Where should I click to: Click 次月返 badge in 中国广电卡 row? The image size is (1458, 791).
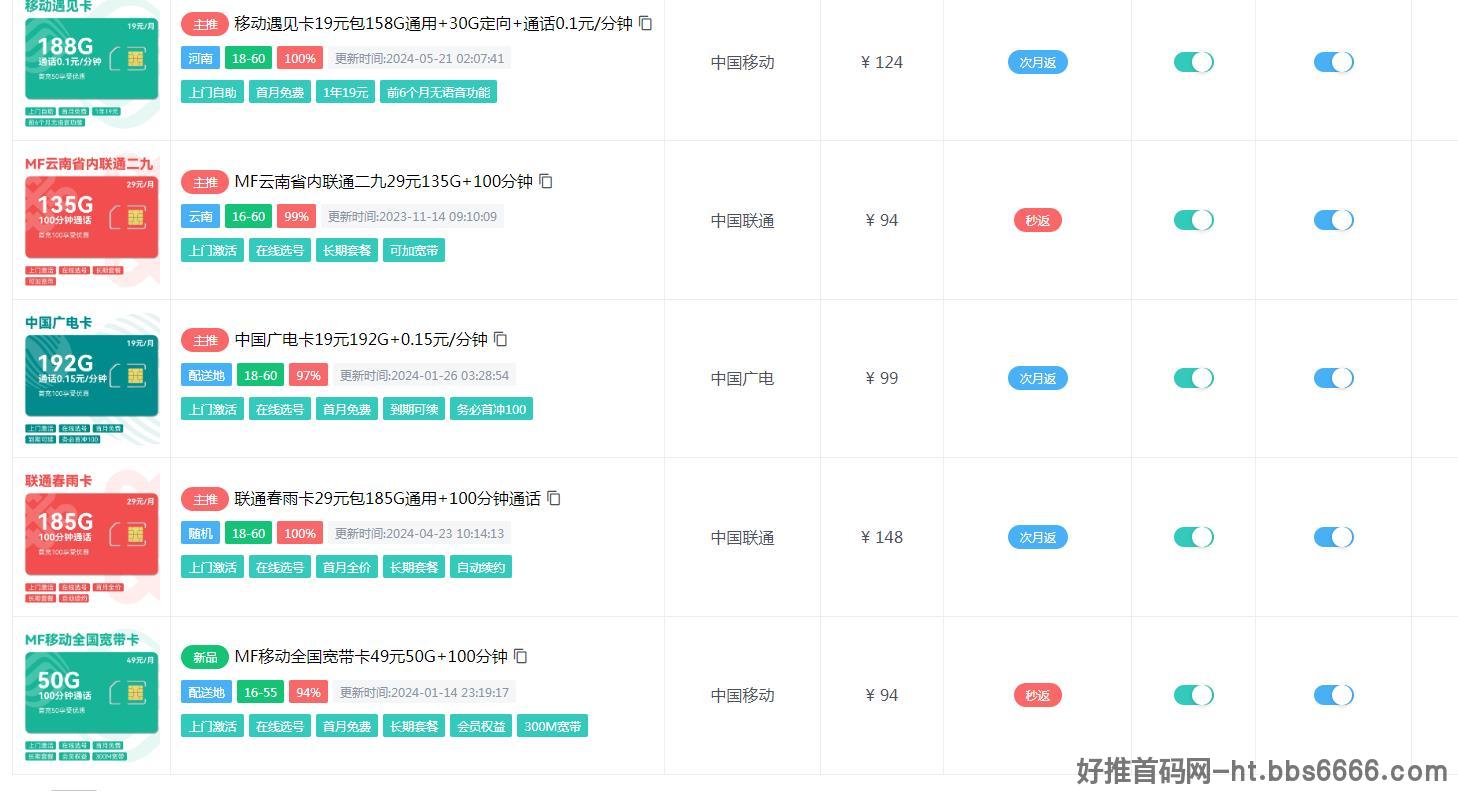pos(1038,378)
